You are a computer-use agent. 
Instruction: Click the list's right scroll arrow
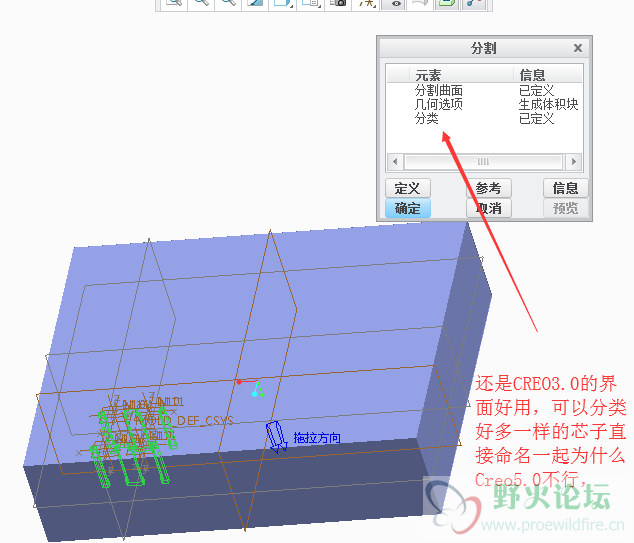click(x=574, y=162)
